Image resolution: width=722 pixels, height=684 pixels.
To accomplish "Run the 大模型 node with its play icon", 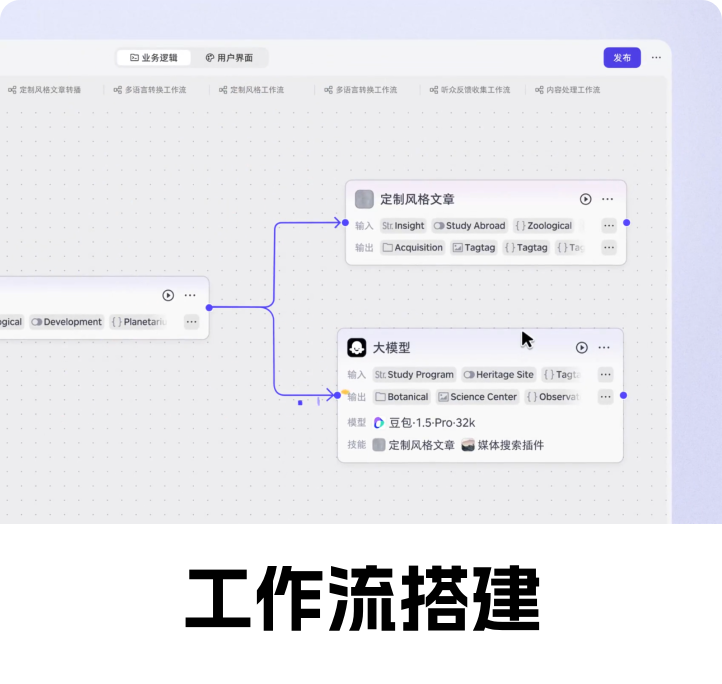I will pos(582,348).
